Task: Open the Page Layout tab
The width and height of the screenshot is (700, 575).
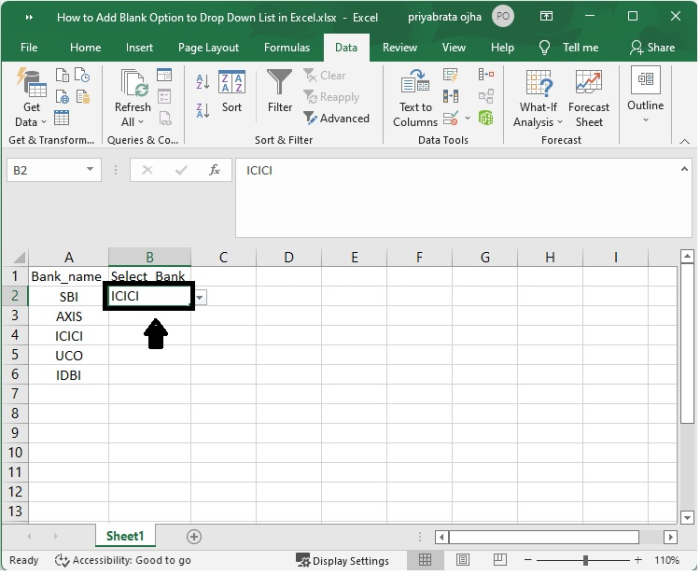Action: (x=208, y=48)
